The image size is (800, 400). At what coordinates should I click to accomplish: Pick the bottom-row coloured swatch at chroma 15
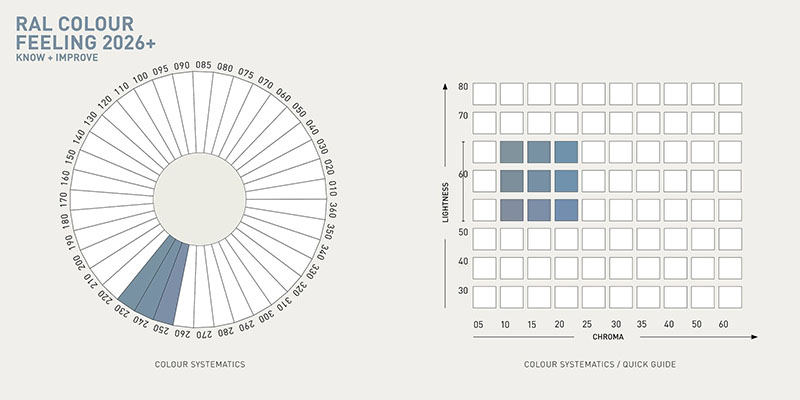[x=539, y=210]
